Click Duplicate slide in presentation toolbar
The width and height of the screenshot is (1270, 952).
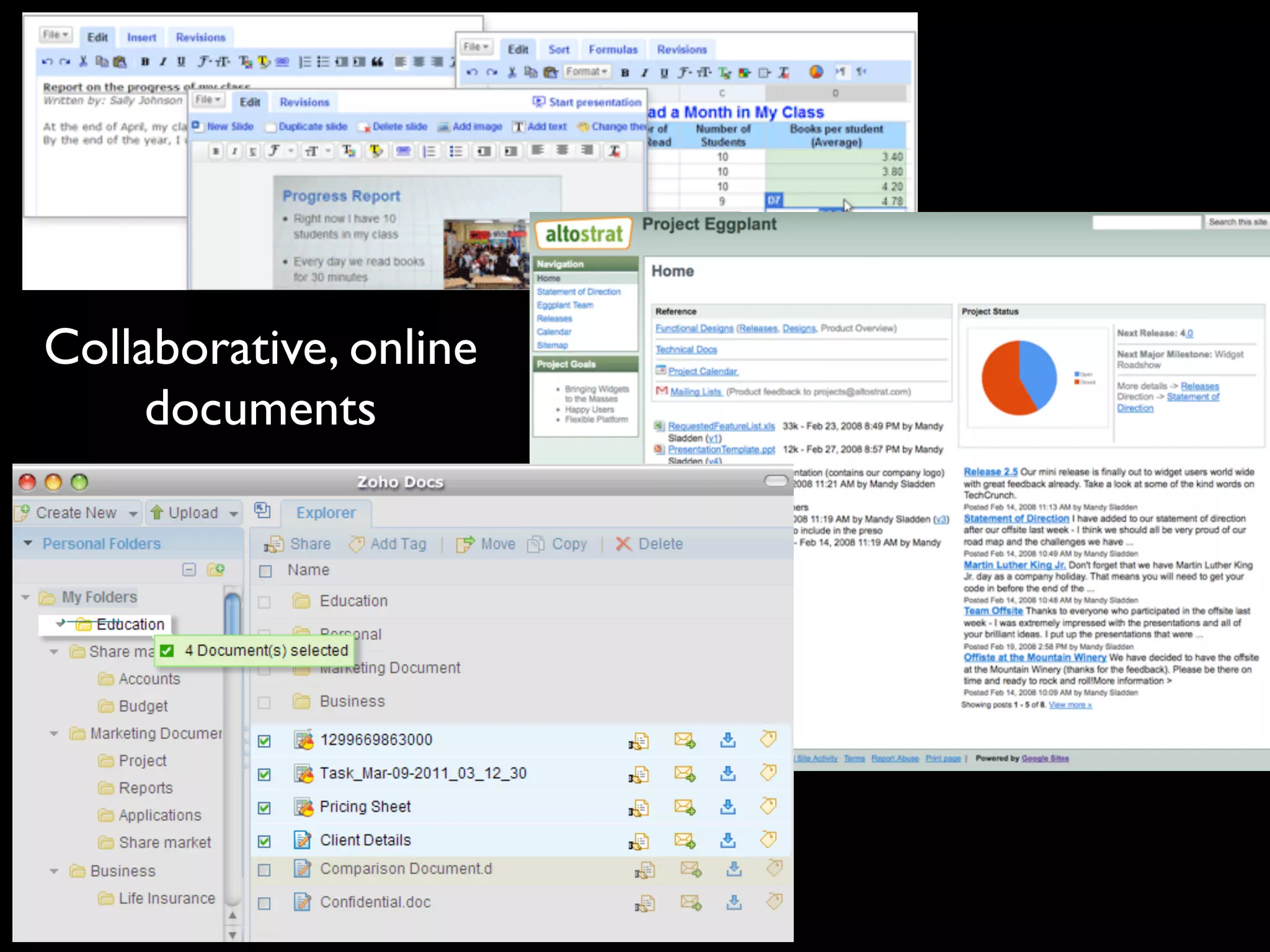pyautogui.click(x=306, y=126)
